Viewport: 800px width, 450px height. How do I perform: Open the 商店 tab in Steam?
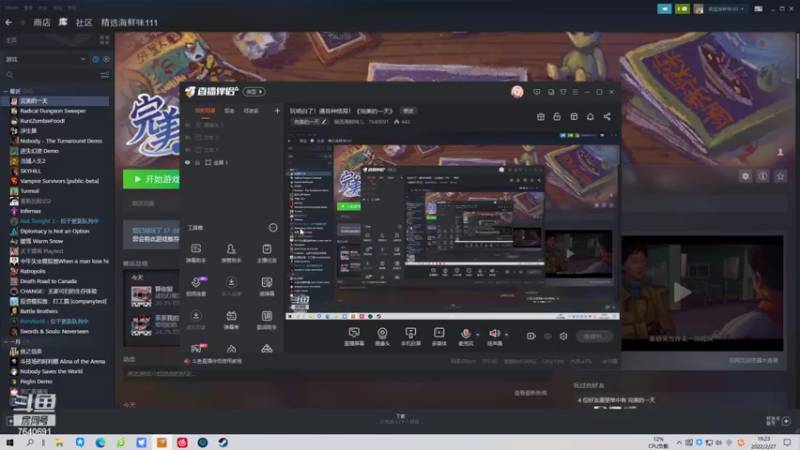point(42,22)
